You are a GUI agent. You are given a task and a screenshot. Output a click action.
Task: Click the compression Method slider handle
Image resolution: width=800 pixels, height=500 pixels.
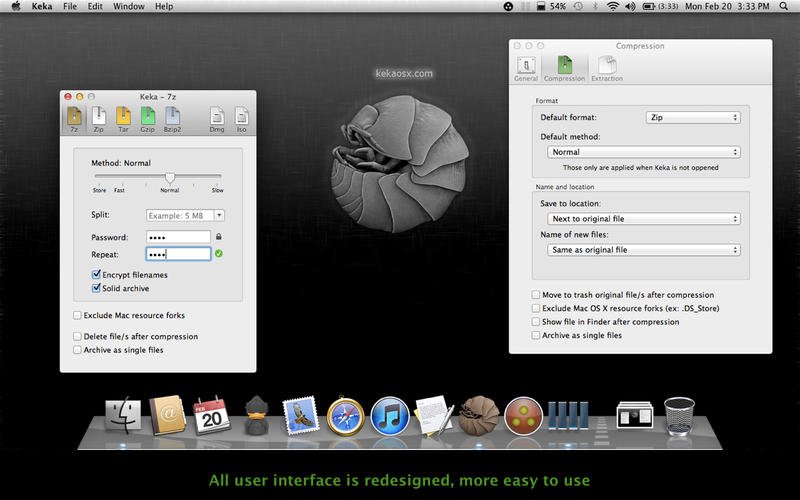[x=170, y=178]
